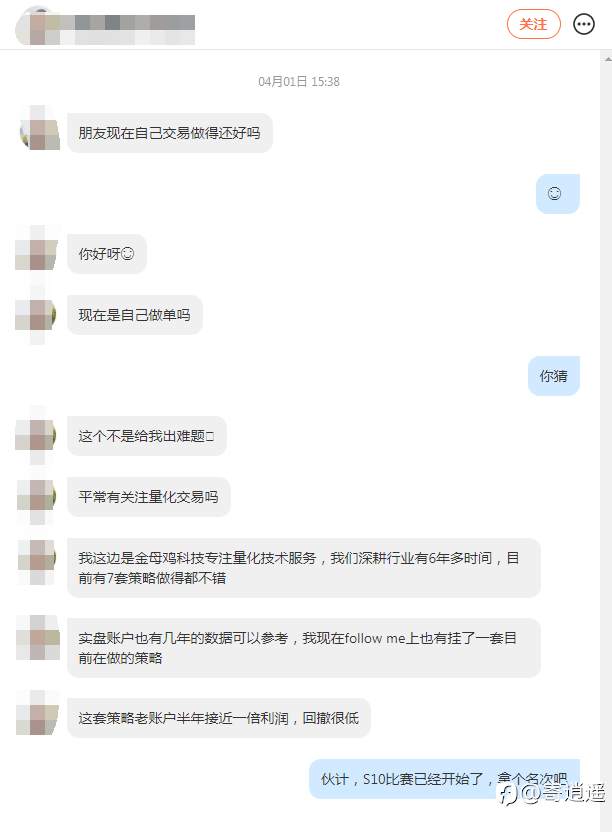612x832 pixels.
Task: Click the 朋友现在自己交易做得还好吗 message bubble
Action: (x=170, y=133)
